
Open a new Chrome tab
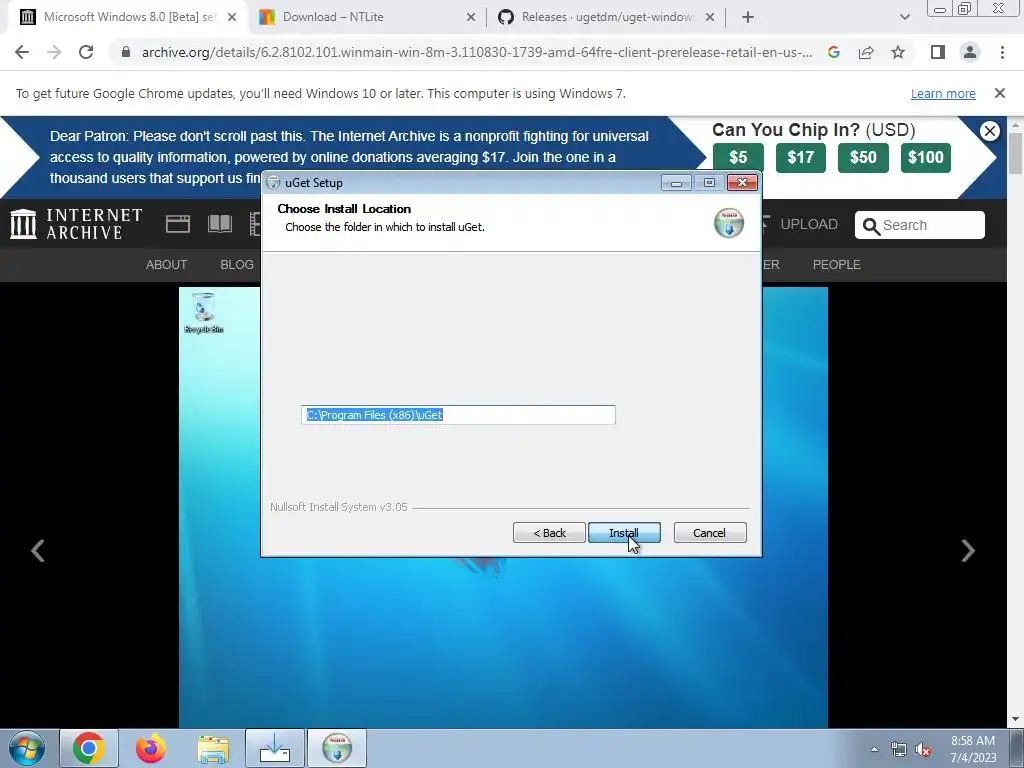pos(748,17)
